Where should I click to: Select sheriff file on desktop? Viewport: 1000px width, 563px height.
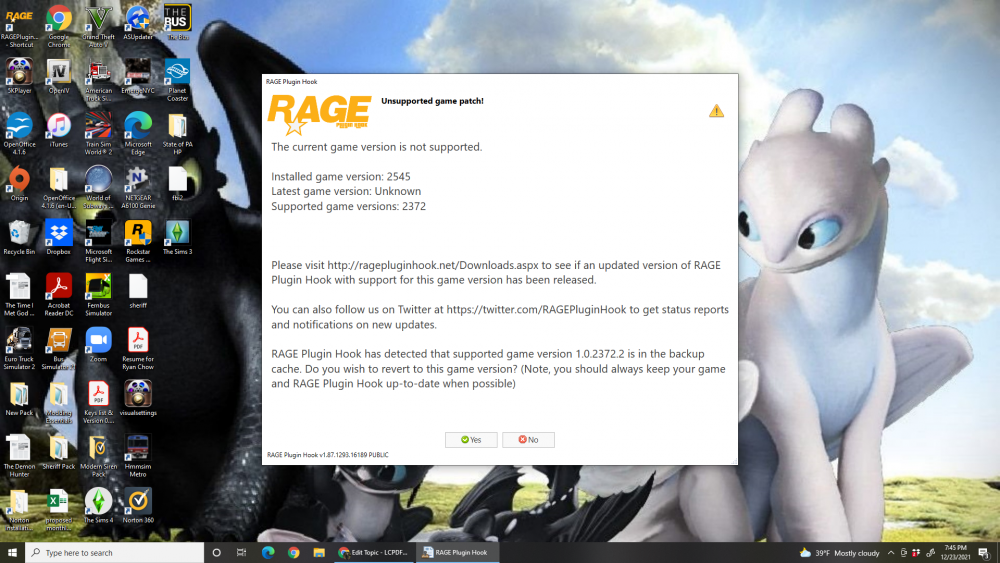(x=138, y=291)
